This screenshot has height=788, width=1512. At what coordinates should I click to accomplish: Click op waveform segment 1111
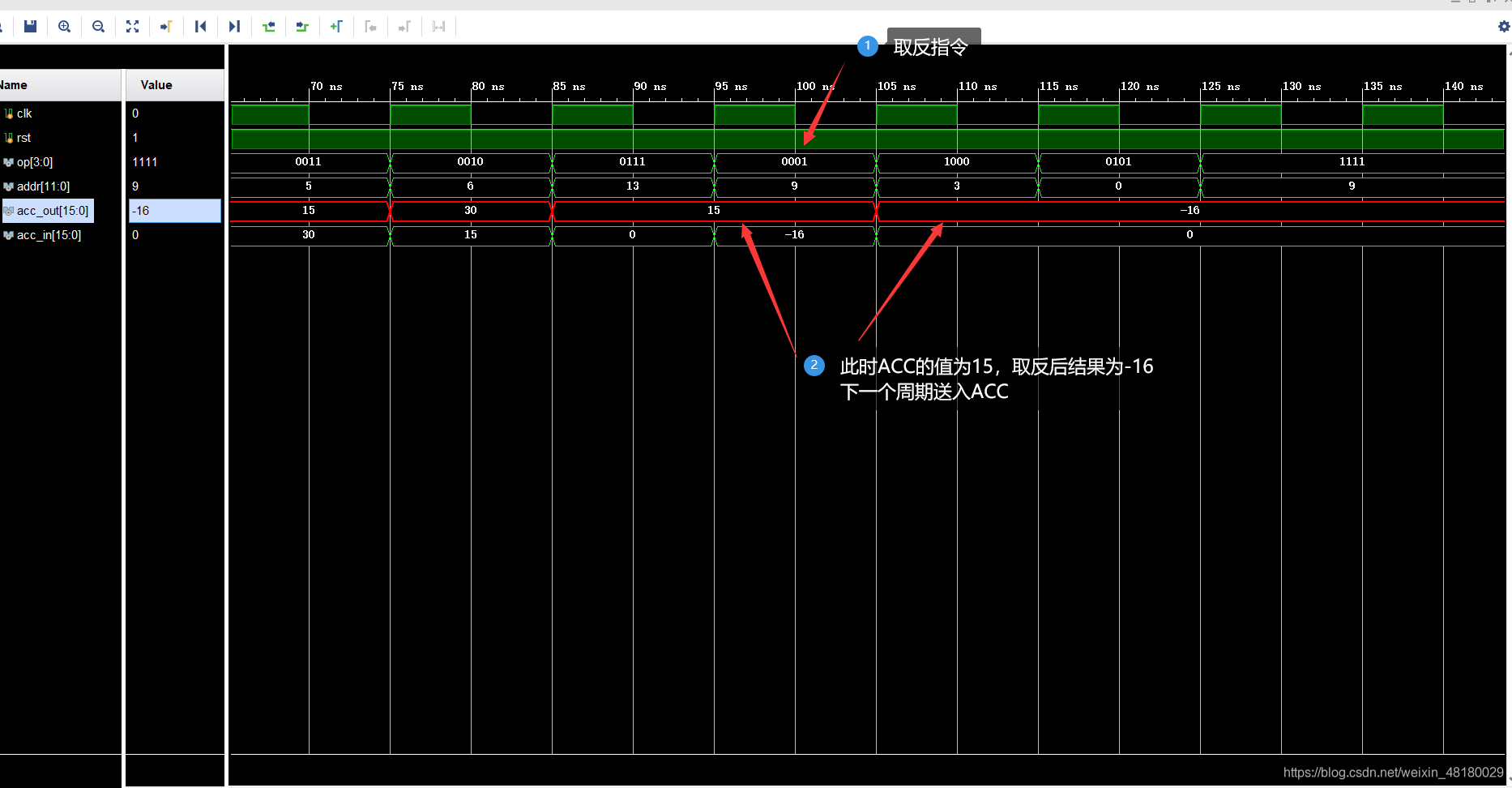coord(1352,162)
